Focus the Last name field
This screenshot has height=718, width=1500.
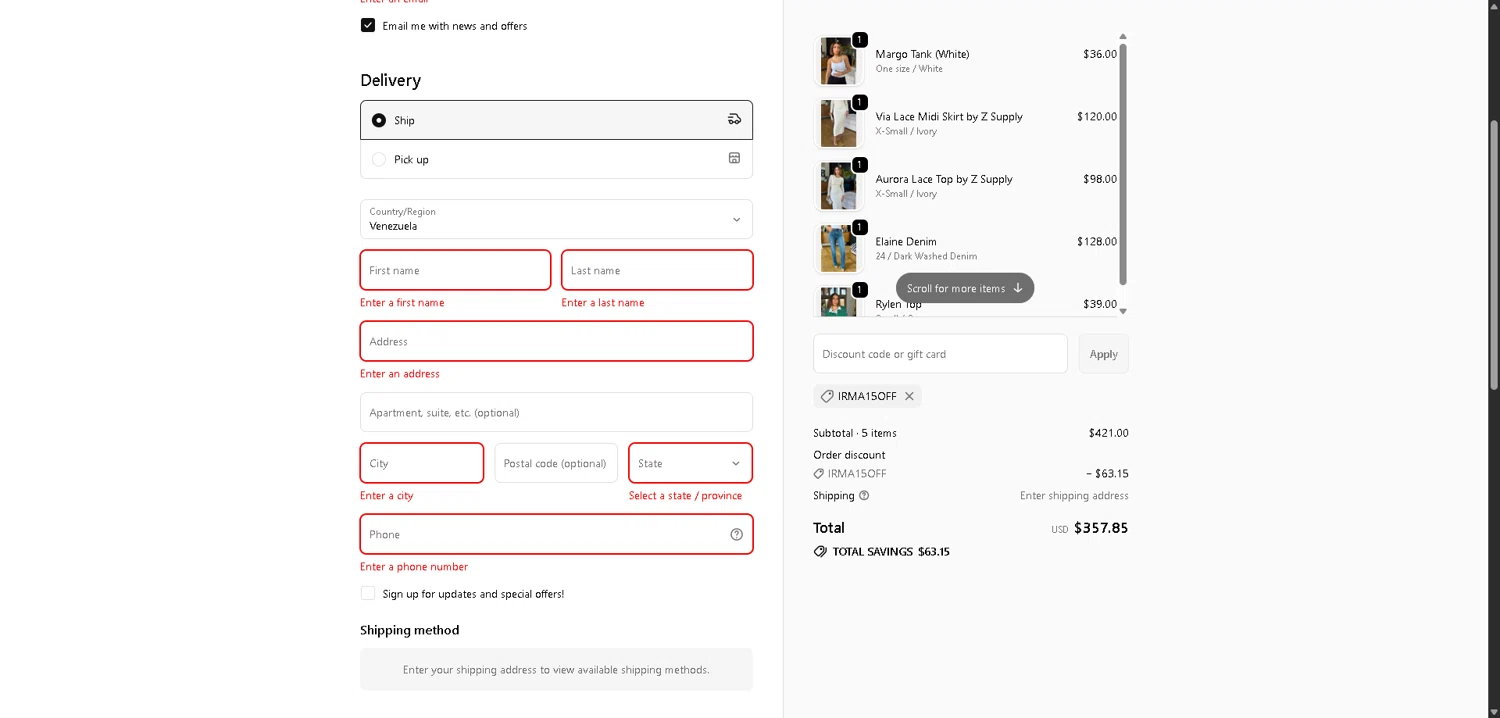(657, 270)
